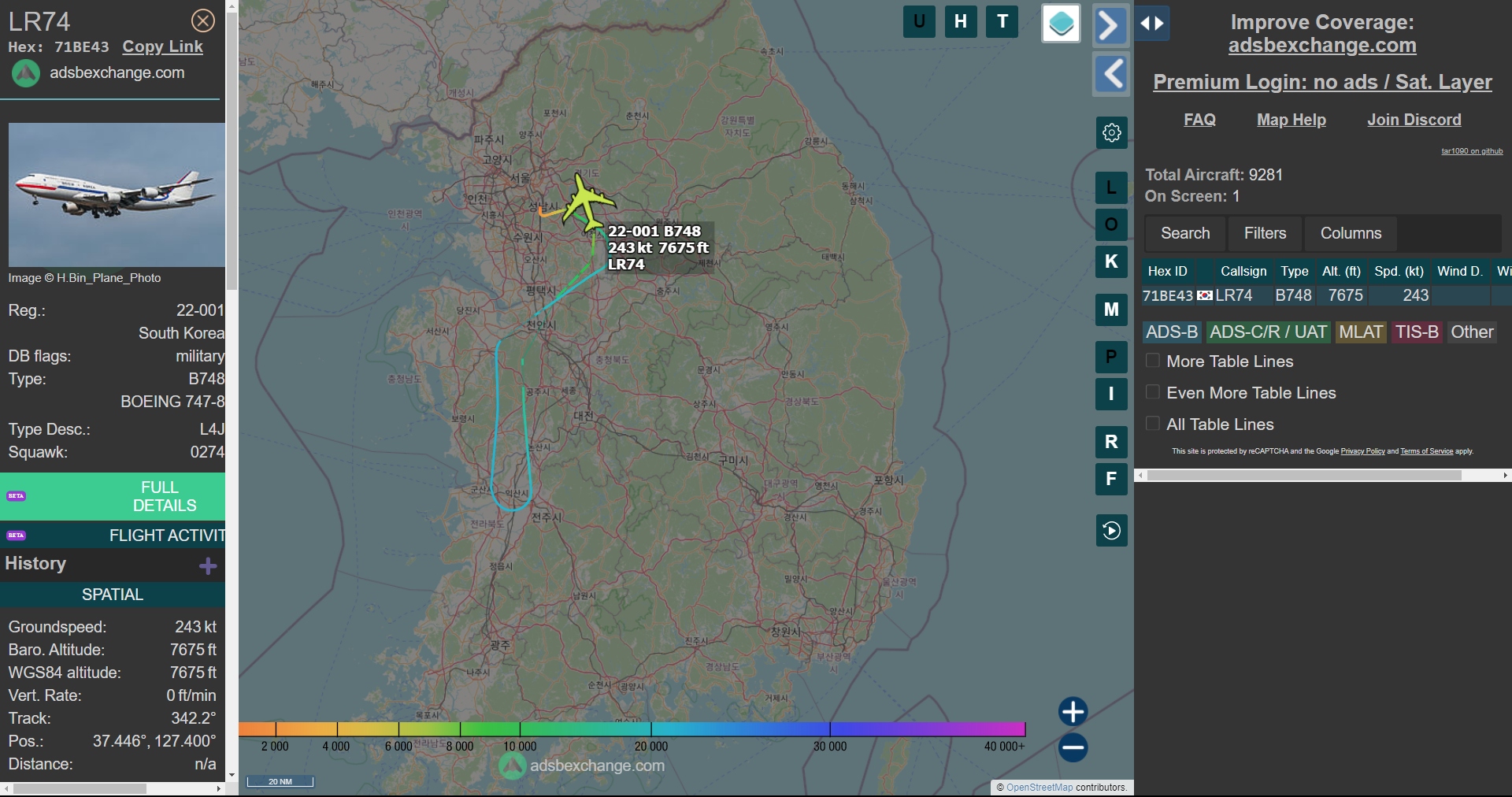Image resolution: width=1512 pixels, height=797 pixels.
Task: Open Premium Login link
Action: point(1322,82)
